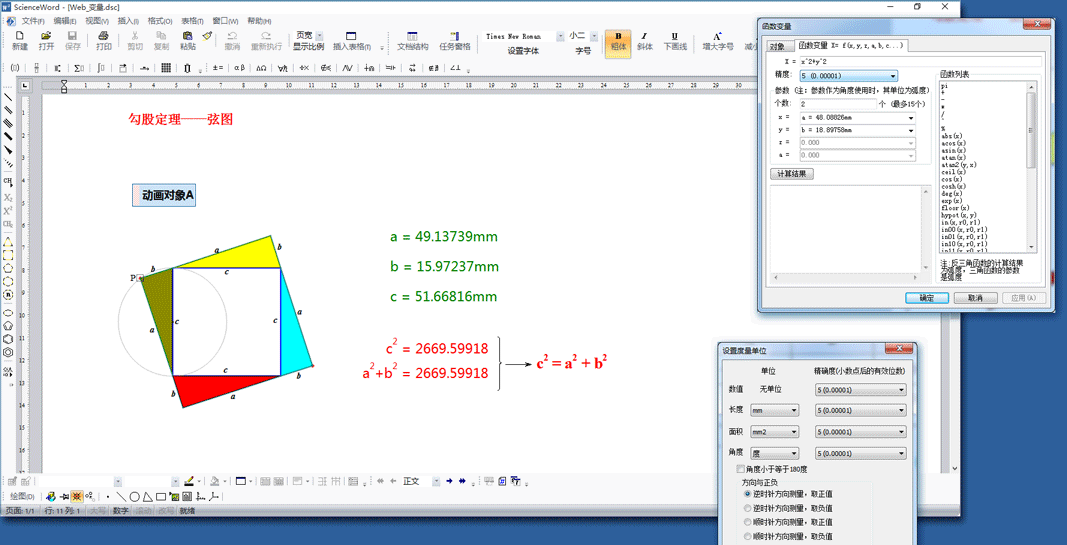This screenshot has height=545, width=1067.
Task: Select the ellipse drawing tool
Action: 134,496
